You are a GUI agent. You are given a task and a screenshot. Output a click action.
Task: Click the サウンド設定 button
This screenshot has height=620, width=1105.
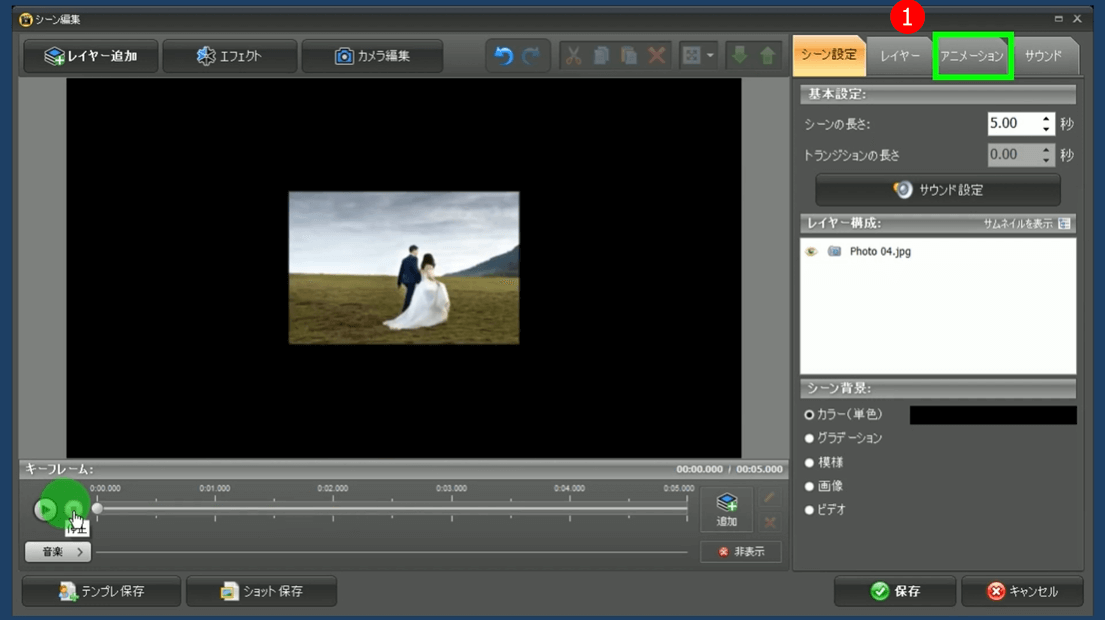[x=938, y=190]
